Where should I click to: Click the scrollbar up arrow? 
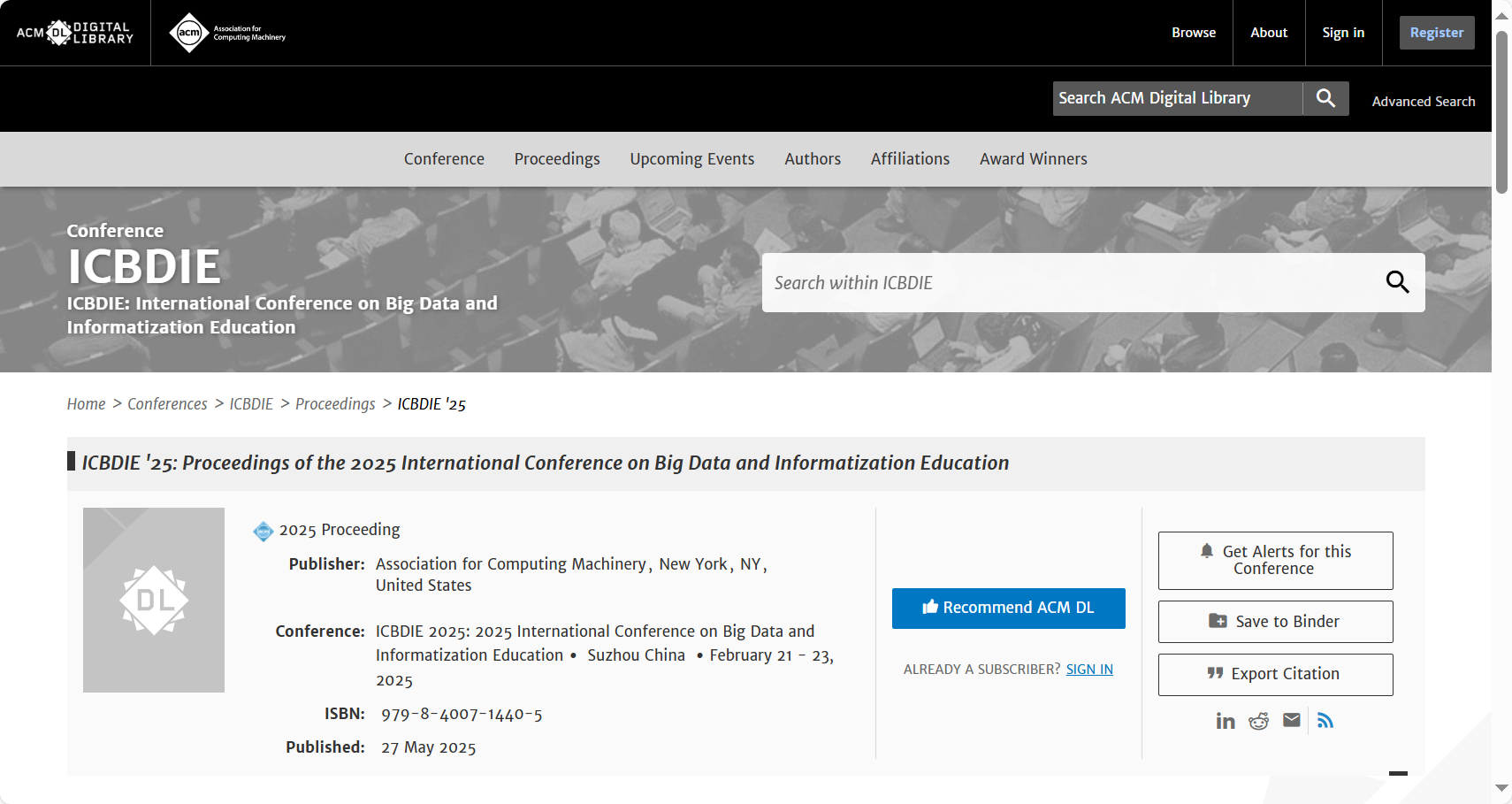(x=1501, y=16)
